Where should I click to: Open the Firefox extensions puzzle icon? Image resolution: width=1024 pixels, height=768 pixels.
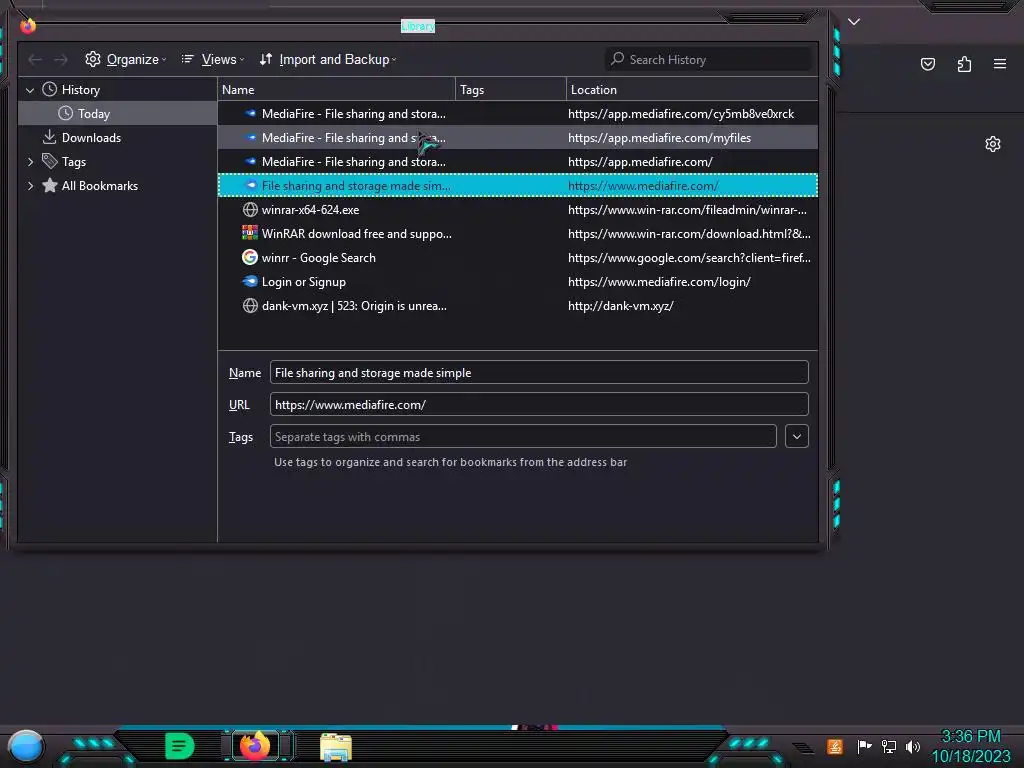coord(964,64)
